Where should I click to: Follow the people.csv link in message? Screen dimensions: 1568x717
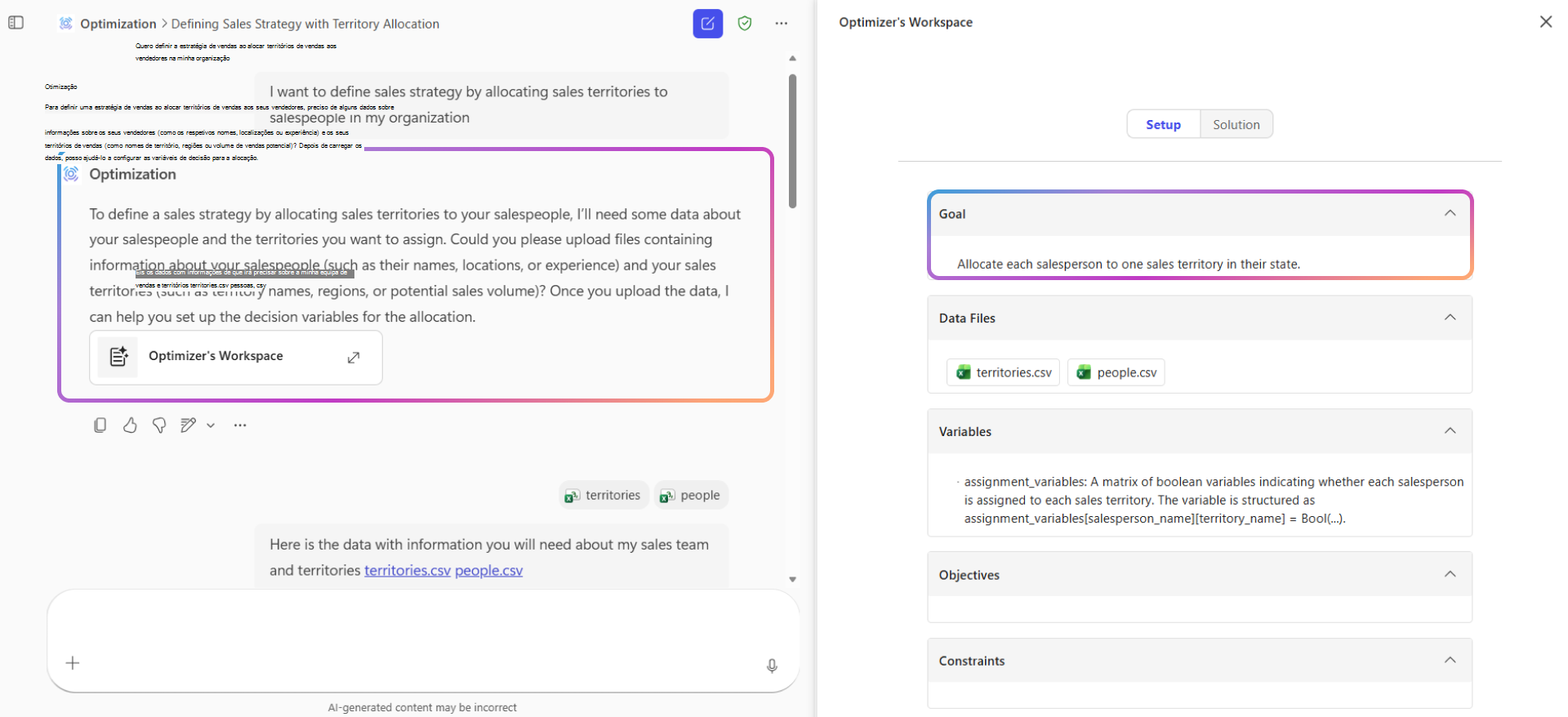489,570
